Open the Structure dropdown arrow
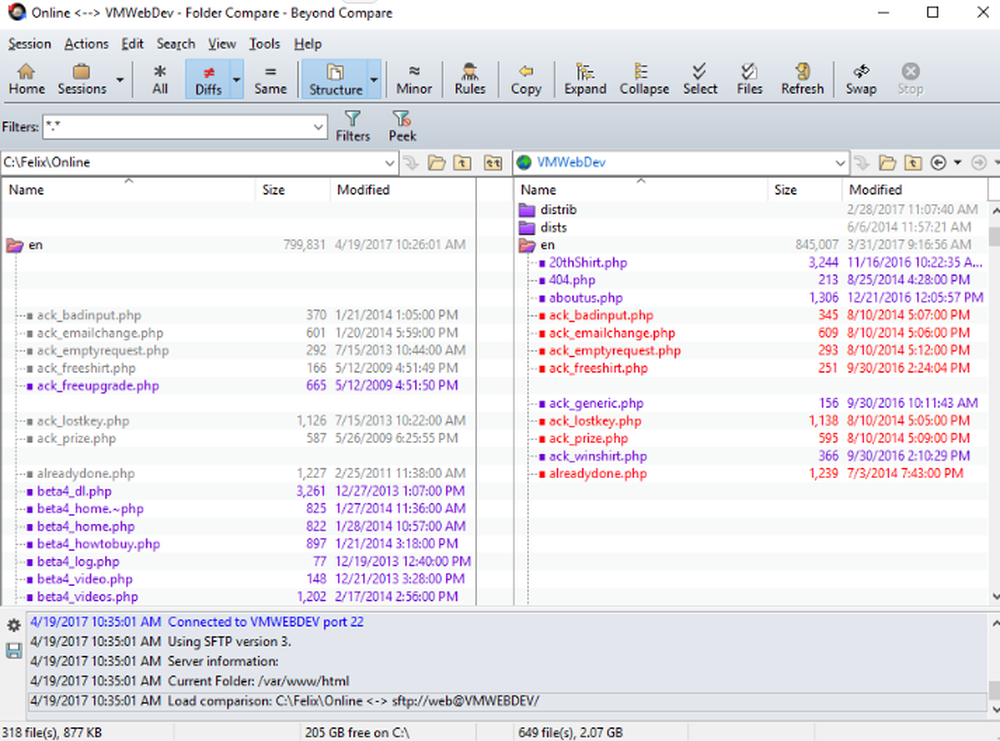The width and height of the screenshot is (1000, 741). coord(374,80)
